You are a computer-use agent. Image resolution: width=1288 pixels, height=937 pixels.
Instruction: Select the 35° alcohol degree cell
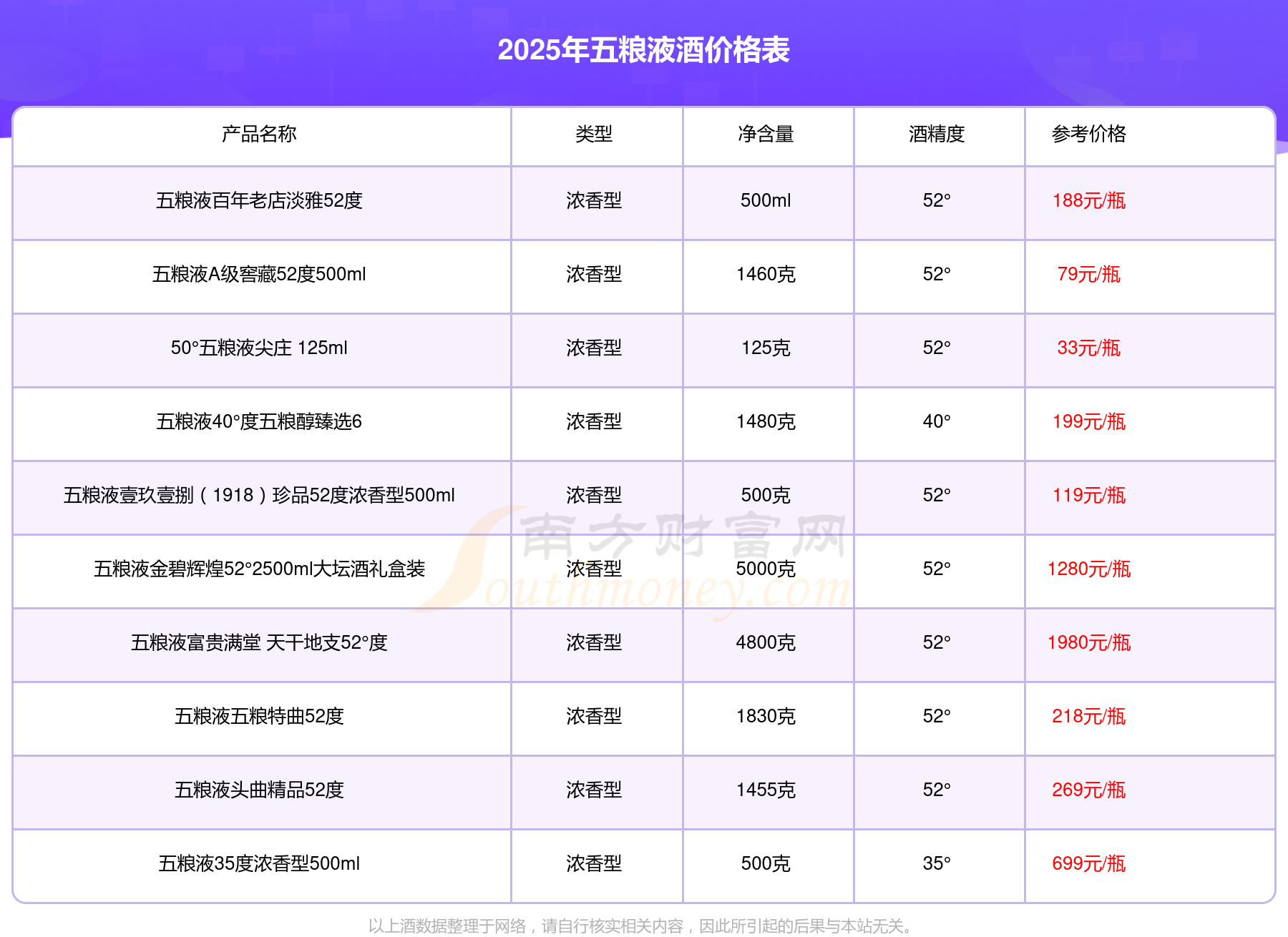coord(937,863)
